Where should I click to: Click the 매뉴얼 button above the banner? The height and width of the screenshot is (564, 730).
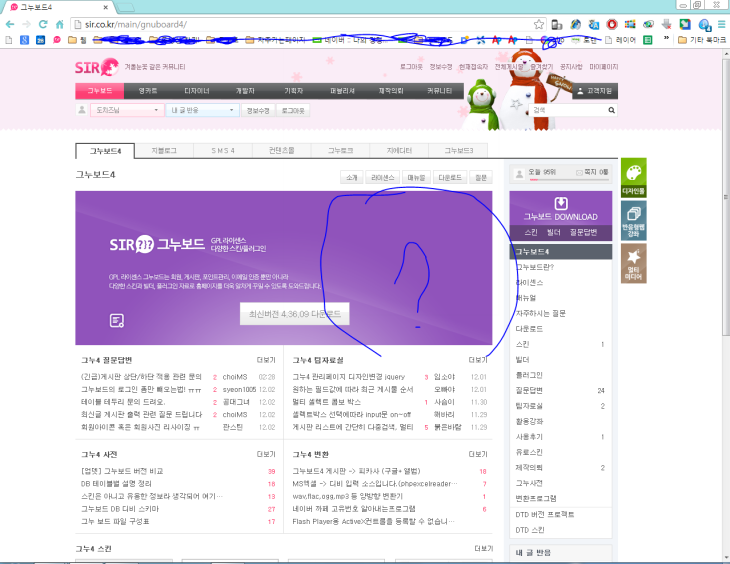[x=416, y=177]
